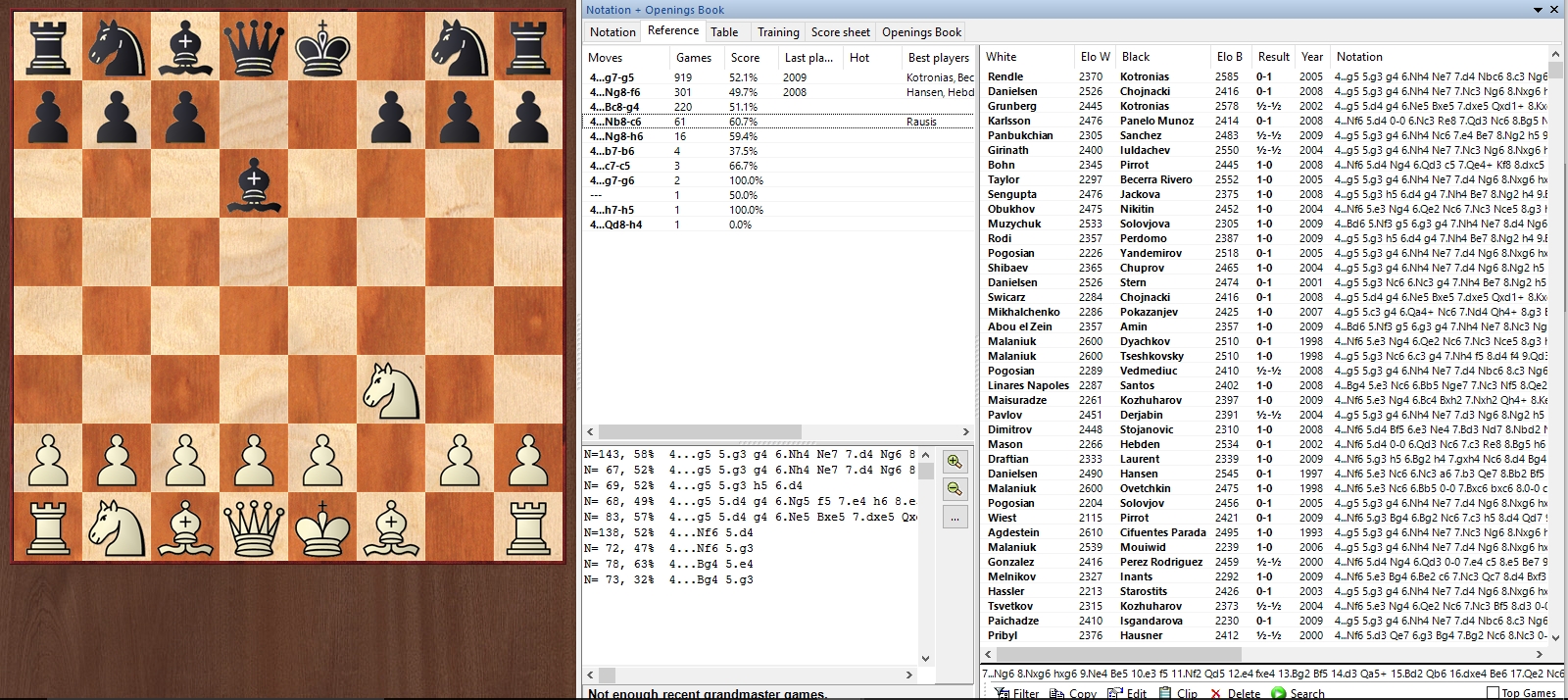This screenshot has height=700, width=1568.
Task: Sort by the Moves column header
Action: 626,58
